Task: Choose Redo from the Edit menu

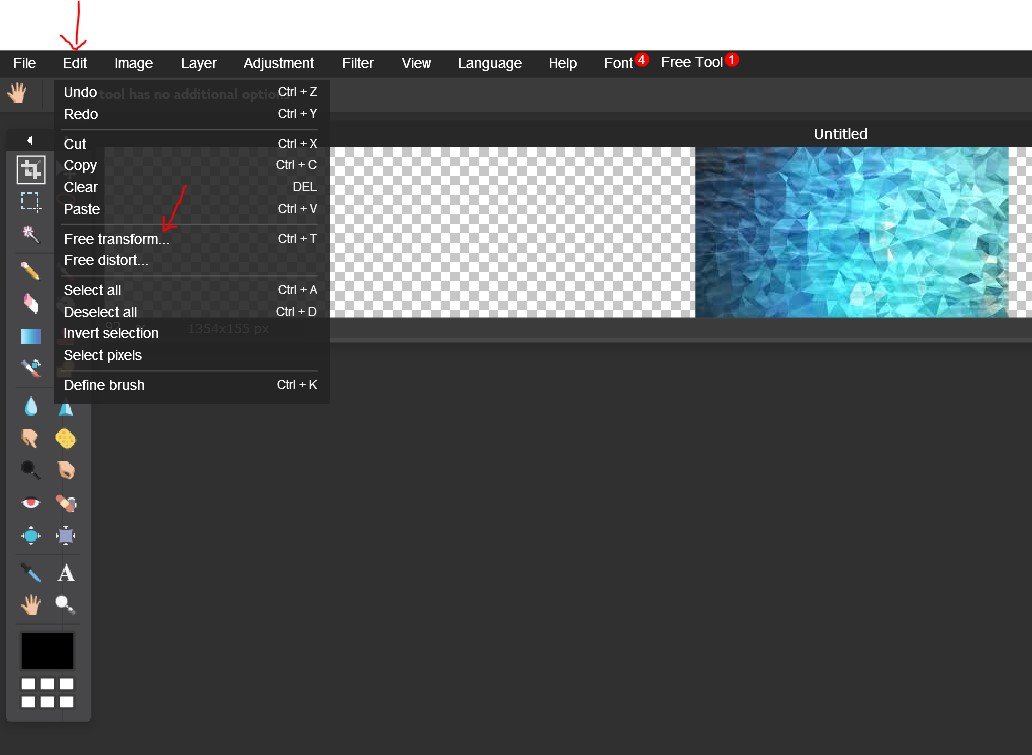Action: click(191, 114)
